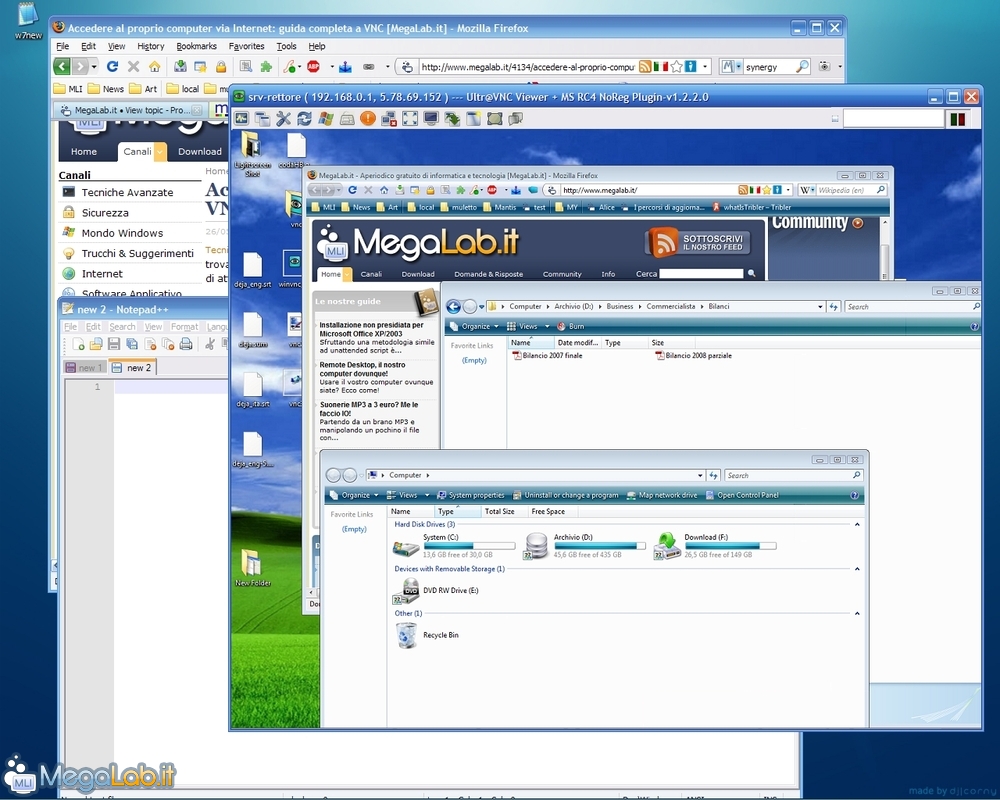Viewport: 1000px width, 800px height.
Task: Click the Cerca search box on remote MegaLab page
Action: (702, 274)
